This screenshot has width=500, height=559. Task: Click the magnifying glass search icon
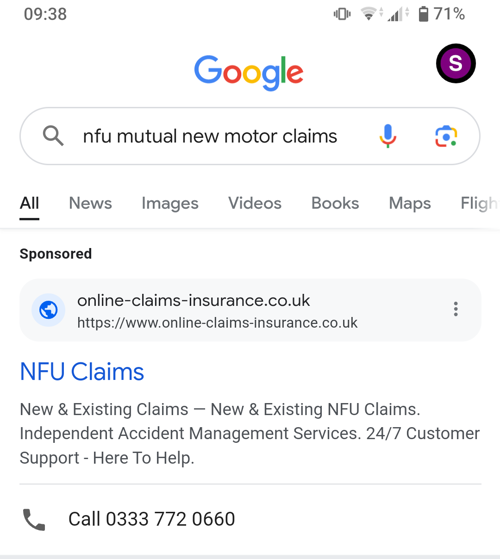[53, 136]
